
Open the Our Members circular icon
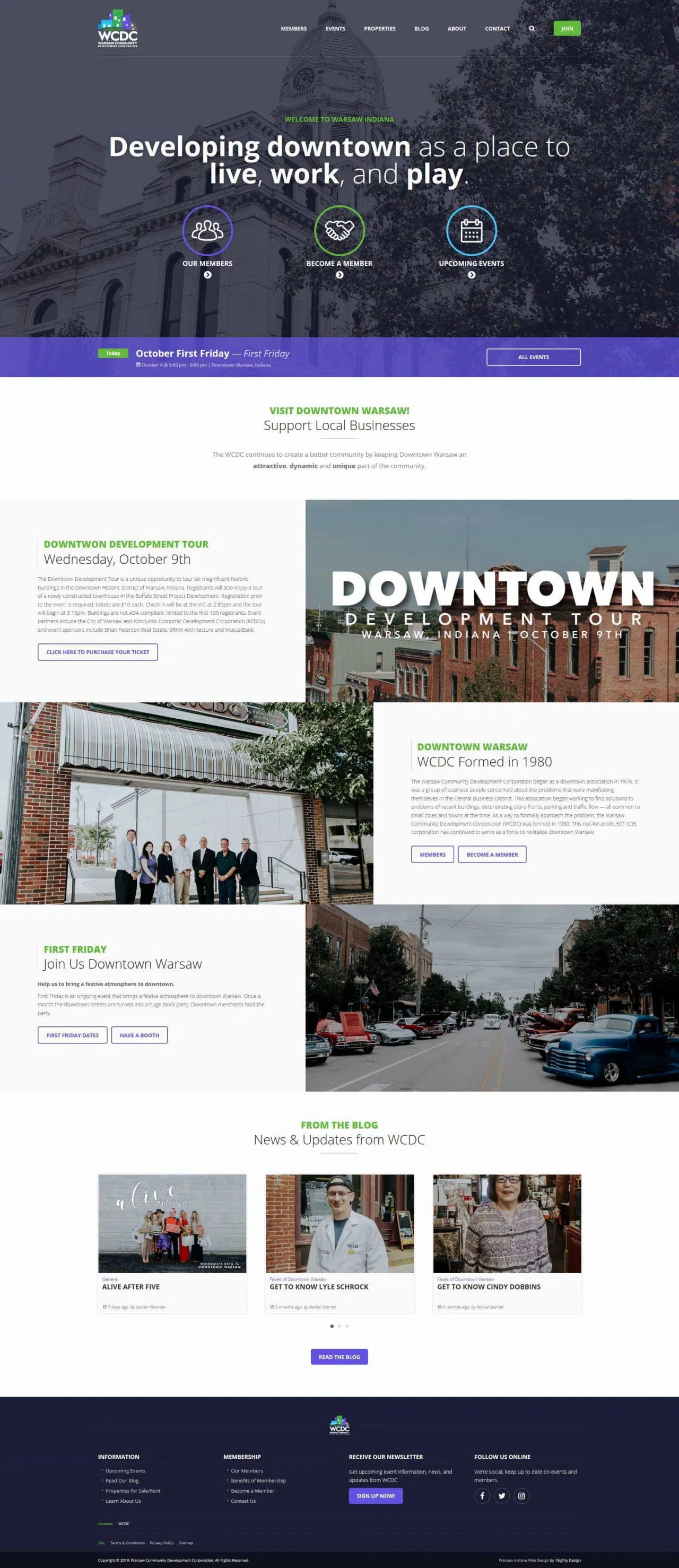(x=207, y=231)
